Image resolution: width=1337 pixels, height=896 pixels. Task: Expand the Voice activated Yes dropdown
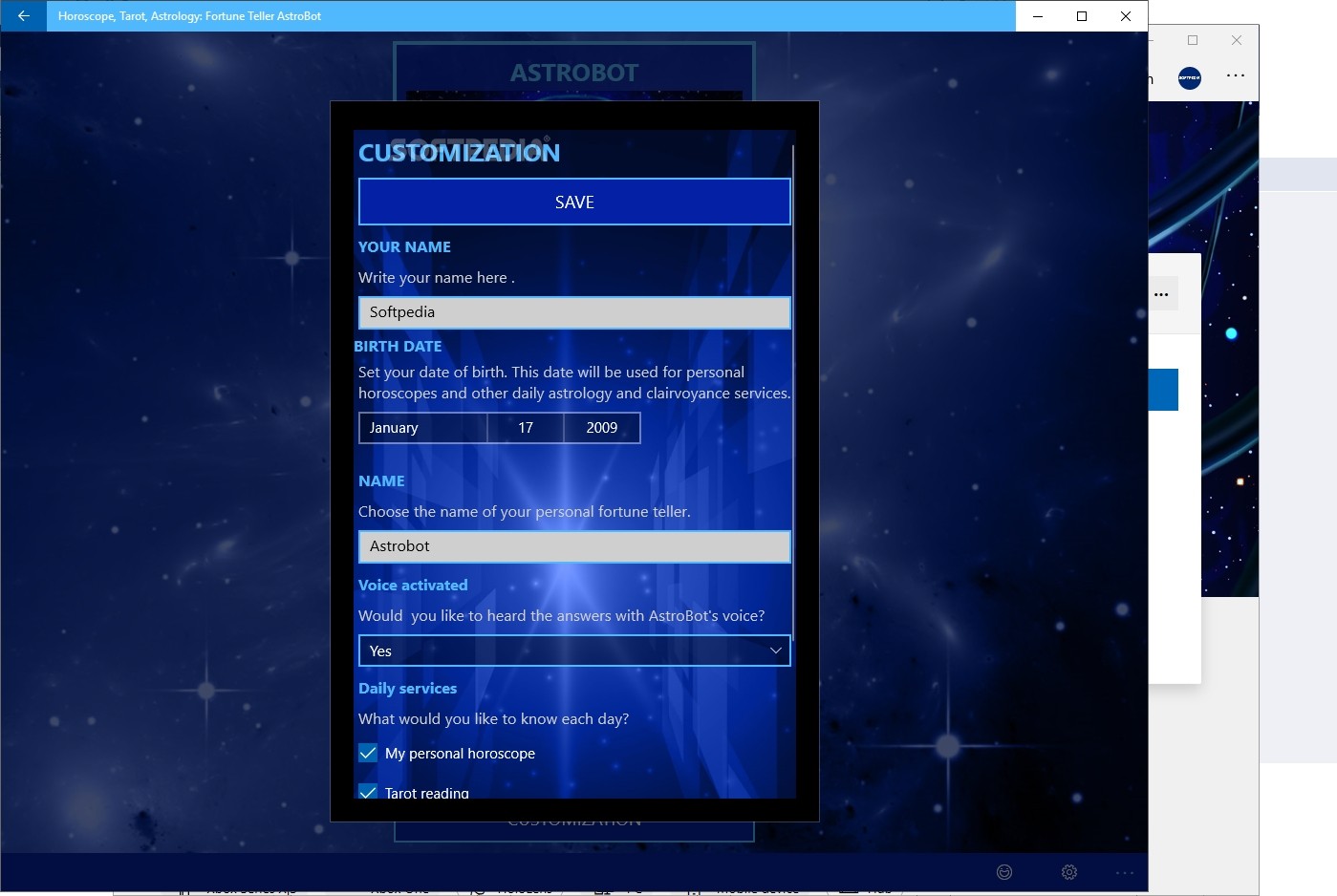pyautogui.click(x=574, y=651)
